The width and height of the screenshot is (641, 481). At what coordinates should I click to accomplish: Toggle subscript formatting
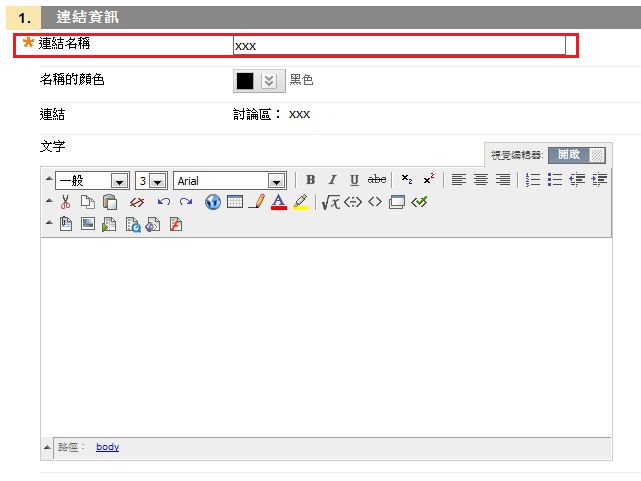[406, 180]
